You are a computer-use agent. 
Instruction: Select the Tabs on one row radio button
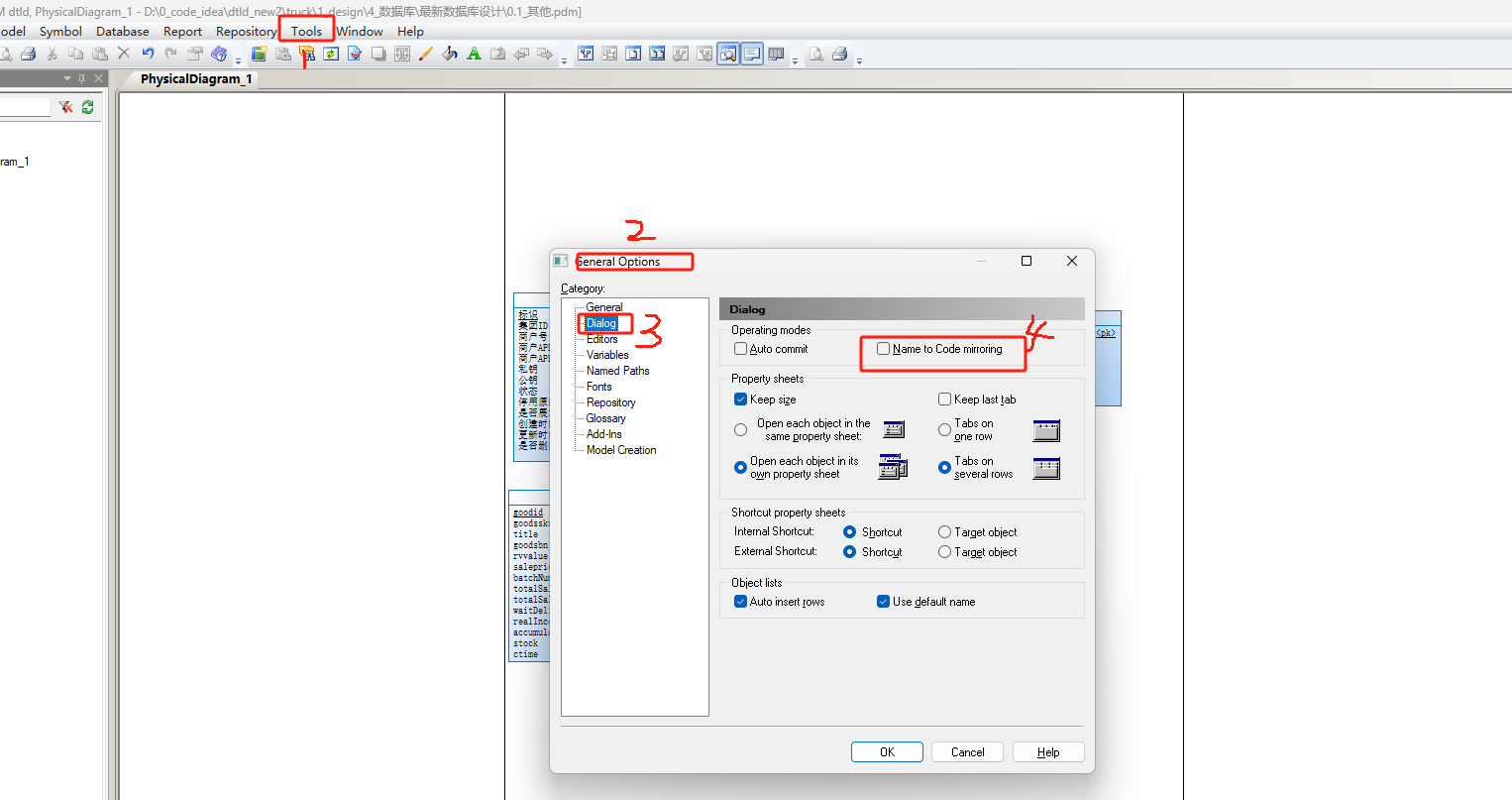942,430
